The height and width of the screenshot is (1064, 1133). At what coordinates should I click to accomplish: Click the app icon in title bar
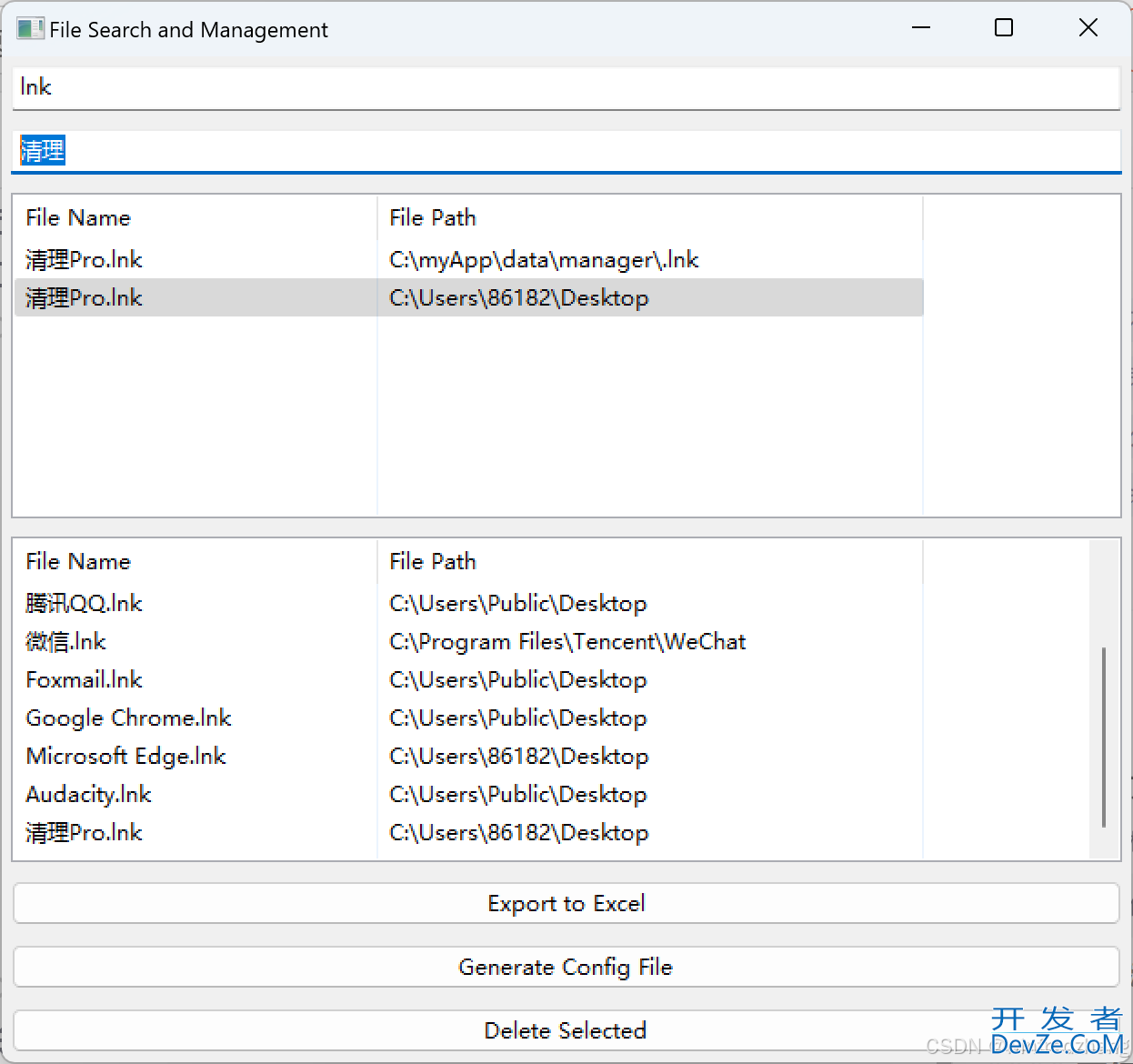click(x=30, y=29)
